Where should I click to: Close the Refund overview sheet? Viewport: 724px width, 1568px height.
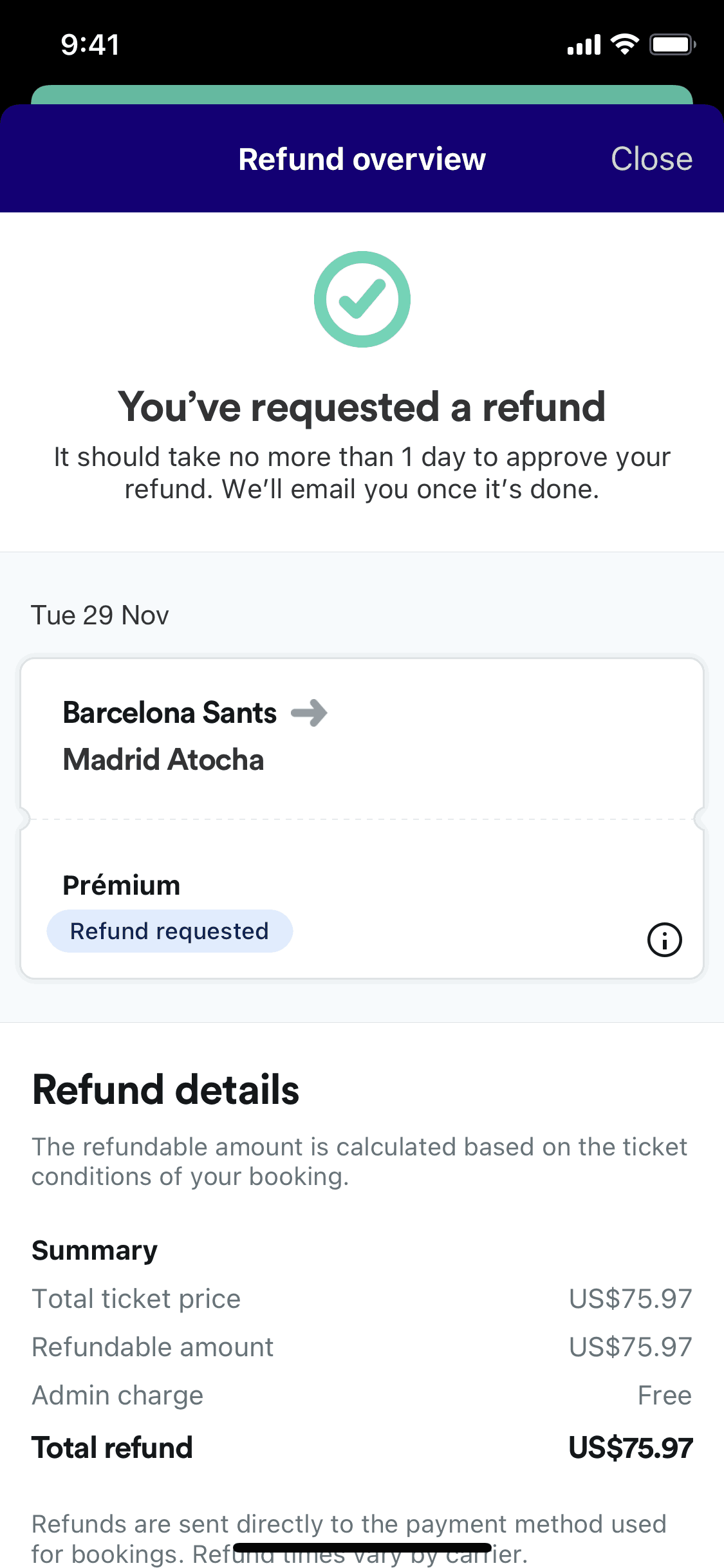[x=651, y=159]
